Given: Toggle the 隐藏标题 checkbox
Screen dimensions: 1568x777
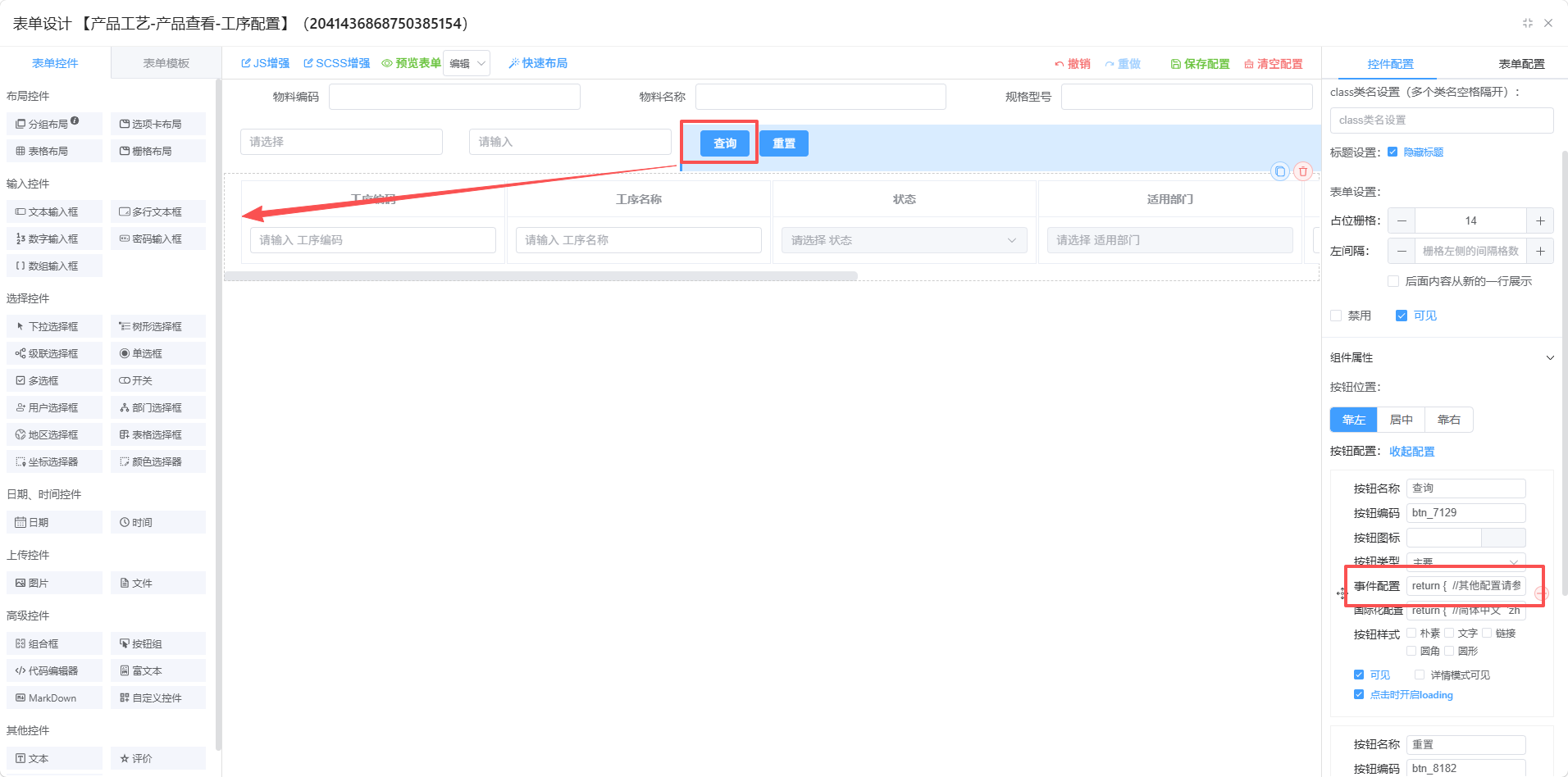Looking at the screenshot, I should [1393, 152].
